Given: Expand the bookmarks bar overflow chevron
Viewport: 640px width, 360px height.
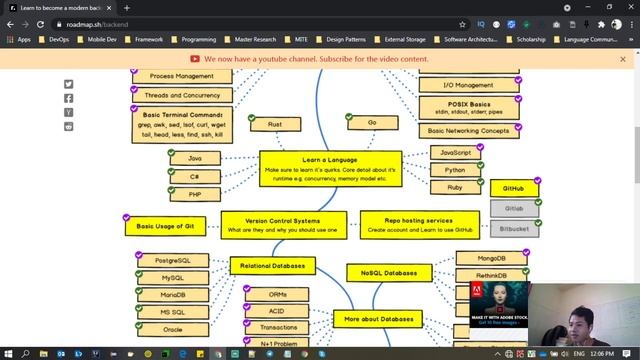Looking at the screenshot, I should [x=631, y=40].
